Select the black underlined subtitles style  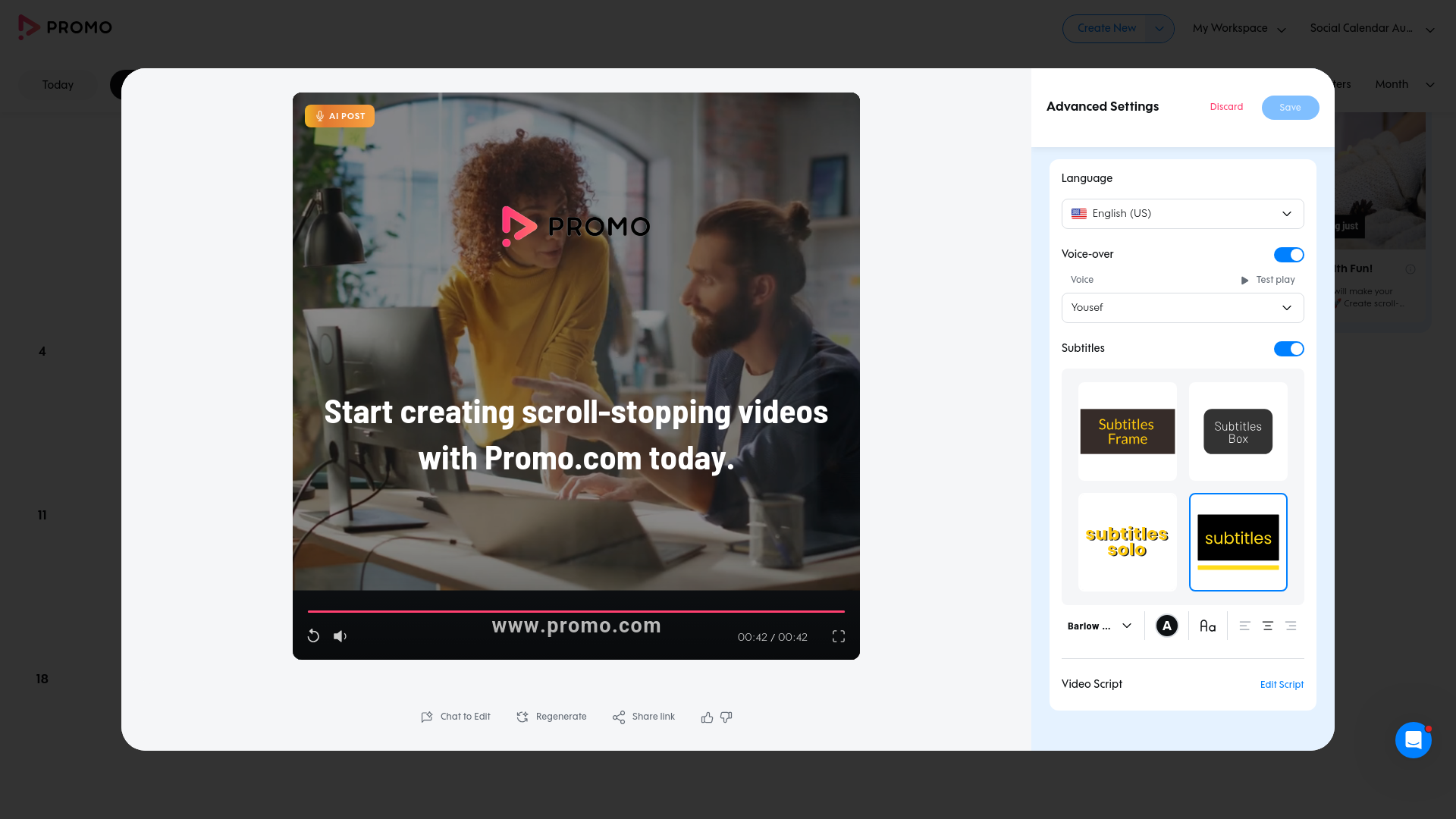(1238, 542)
